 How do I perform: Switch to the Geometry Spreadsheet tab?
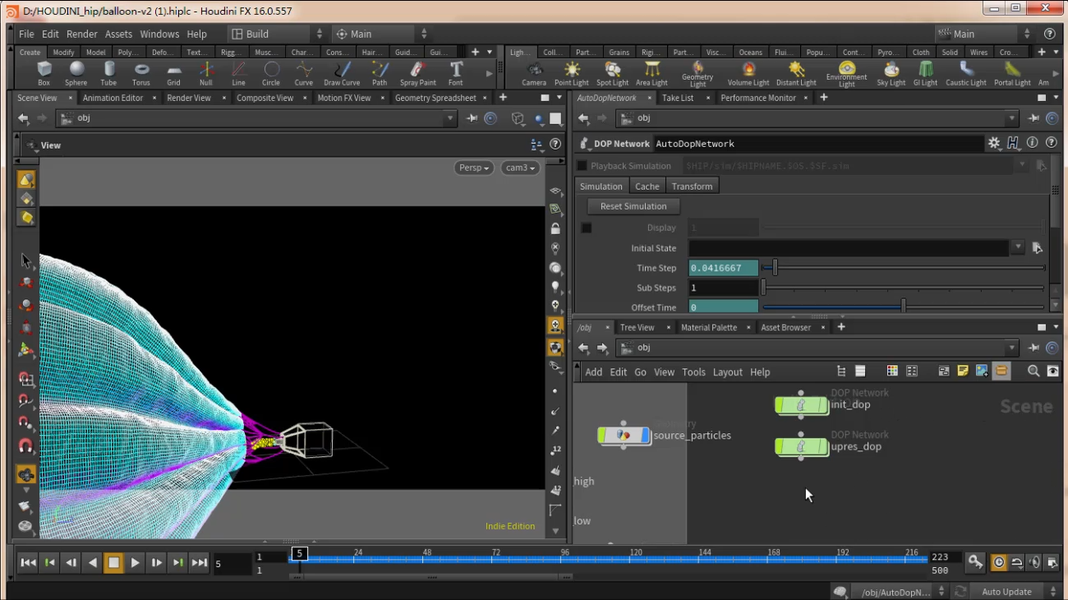pyautogui.click(x=435, y=98)
